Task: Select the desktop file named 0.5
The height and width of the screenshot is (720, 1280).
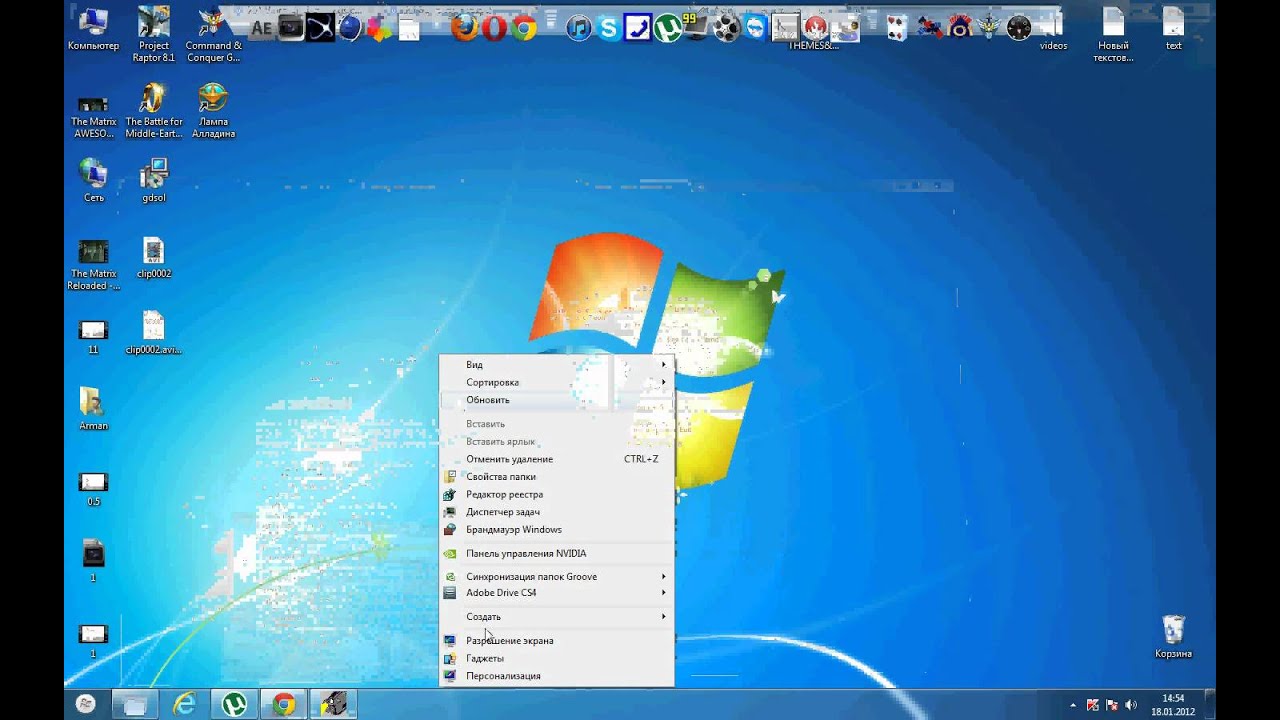Action: click(x=93, y=489)
